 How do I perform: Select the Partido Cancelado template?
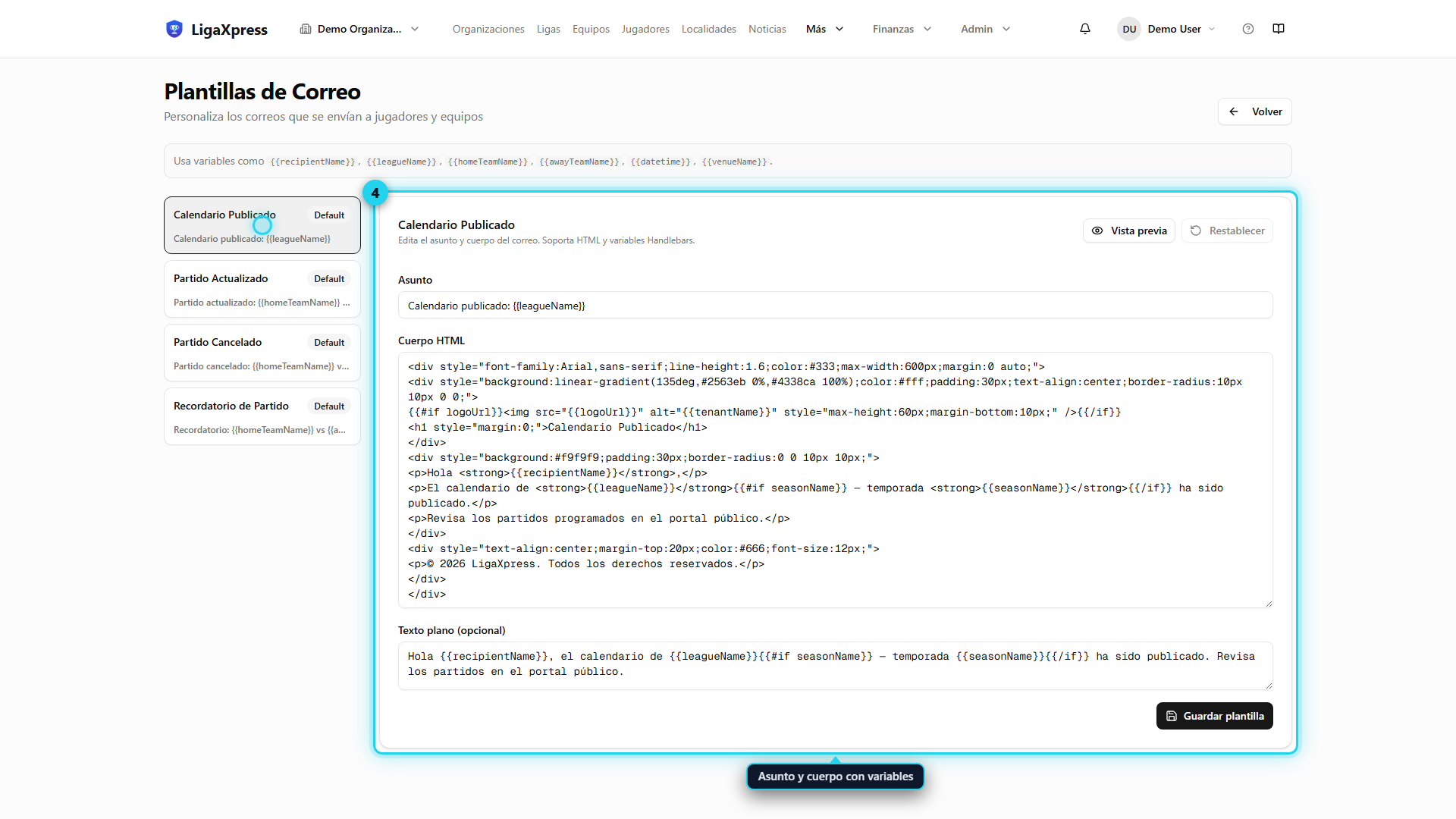click(262, 353)
